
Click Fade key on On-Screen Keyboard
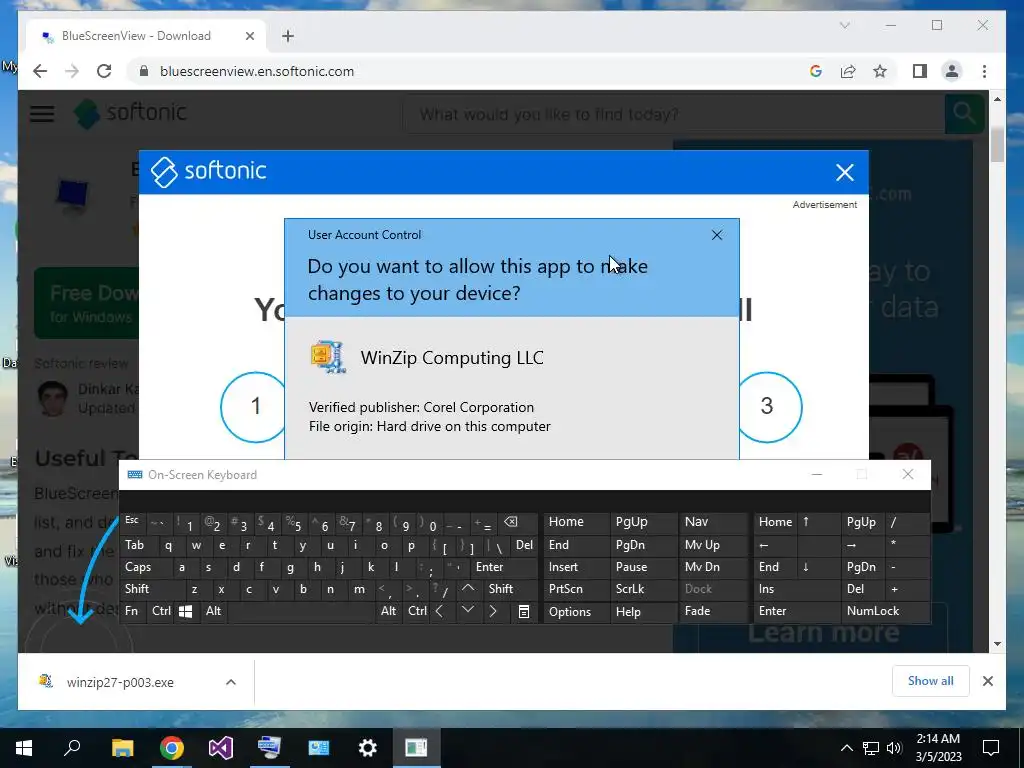click(x=713, y=611)
